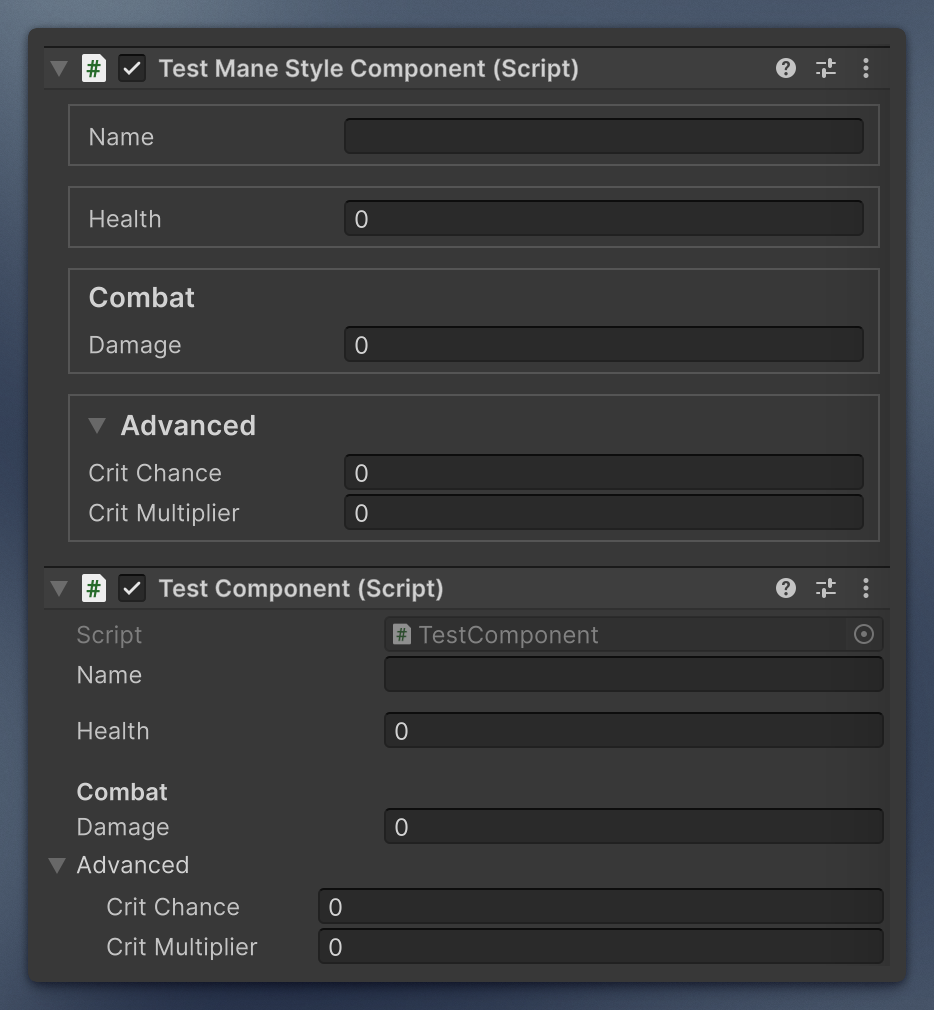Click the Health field in Test Mane Style Component
The image size is (934, 1010).
tap(604, 218)
